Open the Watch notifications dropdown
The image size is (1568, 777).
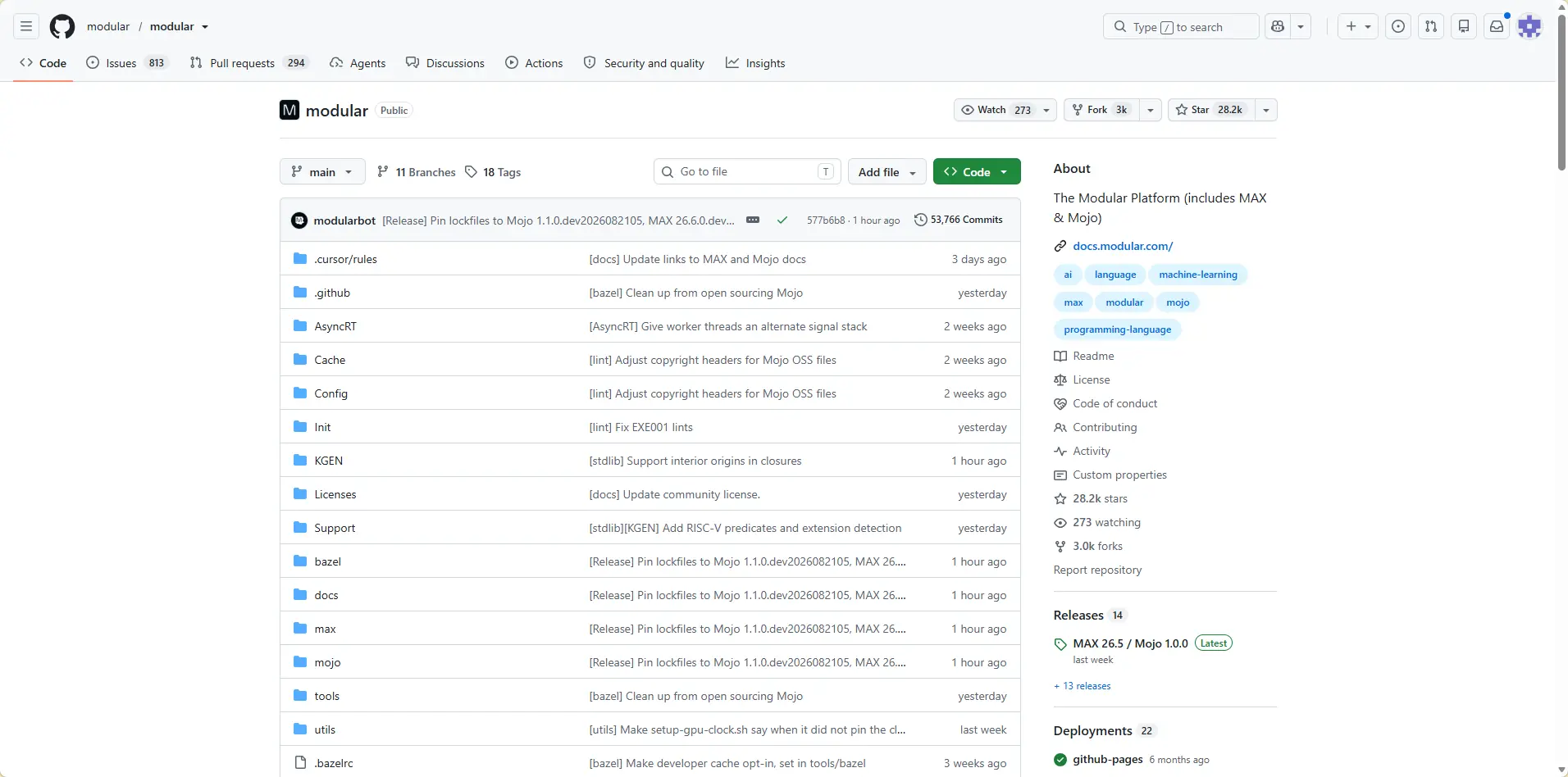[x=1005, y=110]
